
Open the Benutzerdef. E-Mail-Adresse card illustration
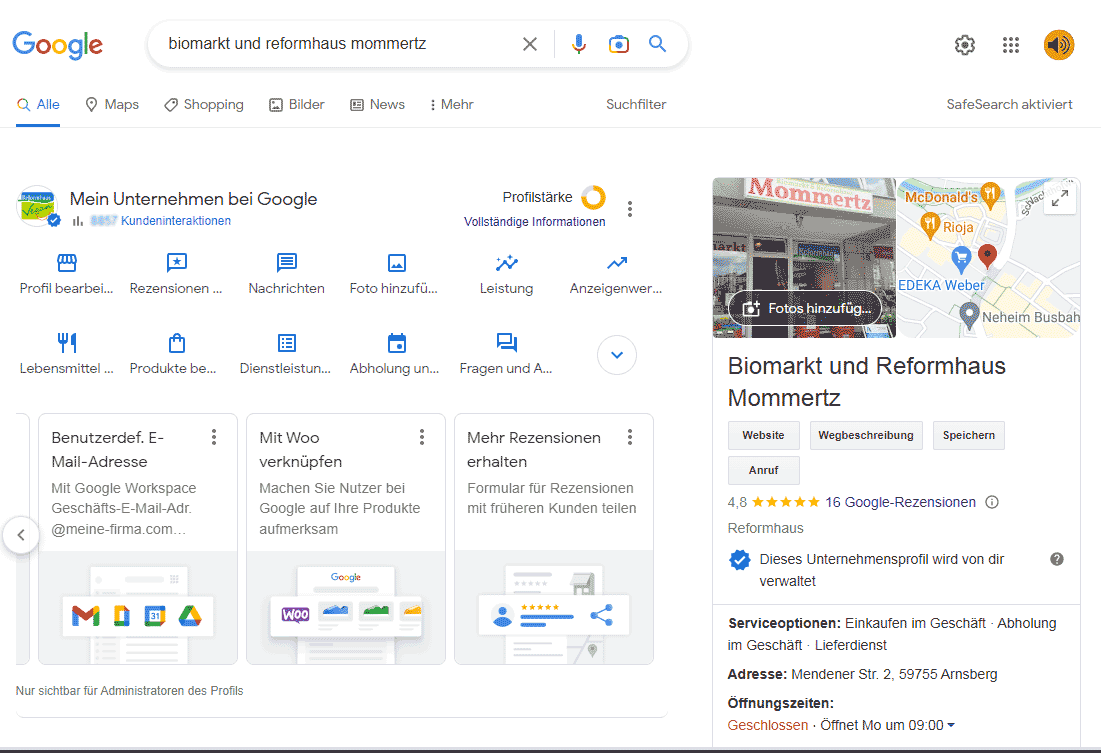pos(138,608)
